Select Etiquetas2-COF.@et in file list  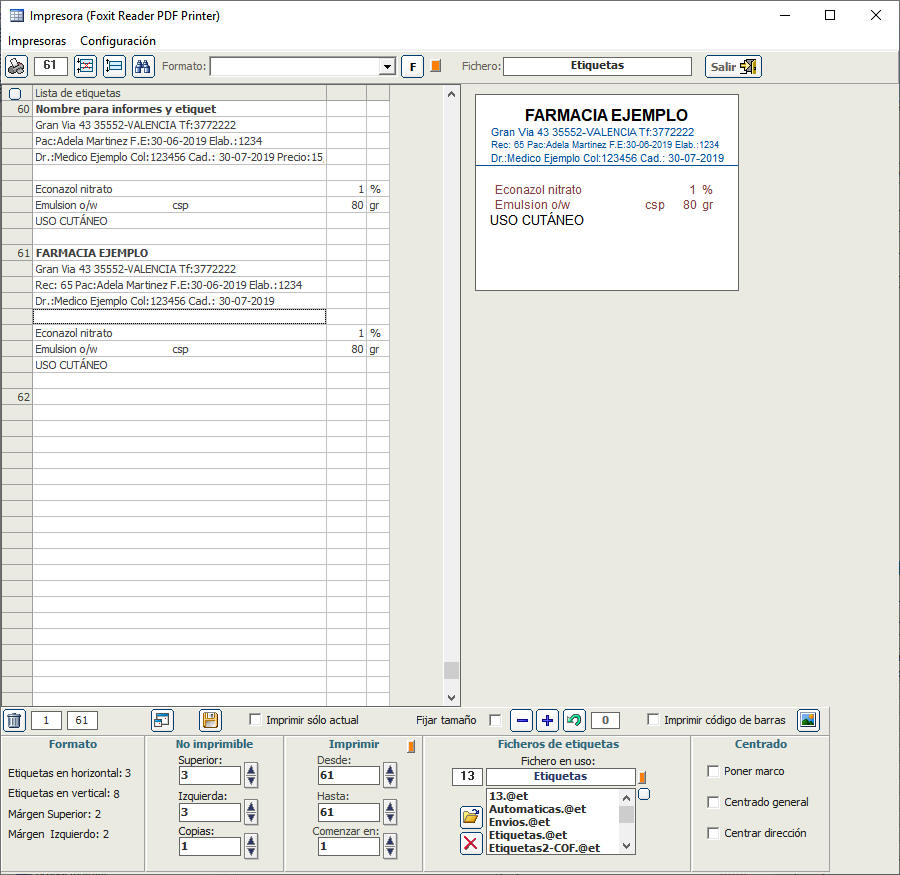[545, 848]
